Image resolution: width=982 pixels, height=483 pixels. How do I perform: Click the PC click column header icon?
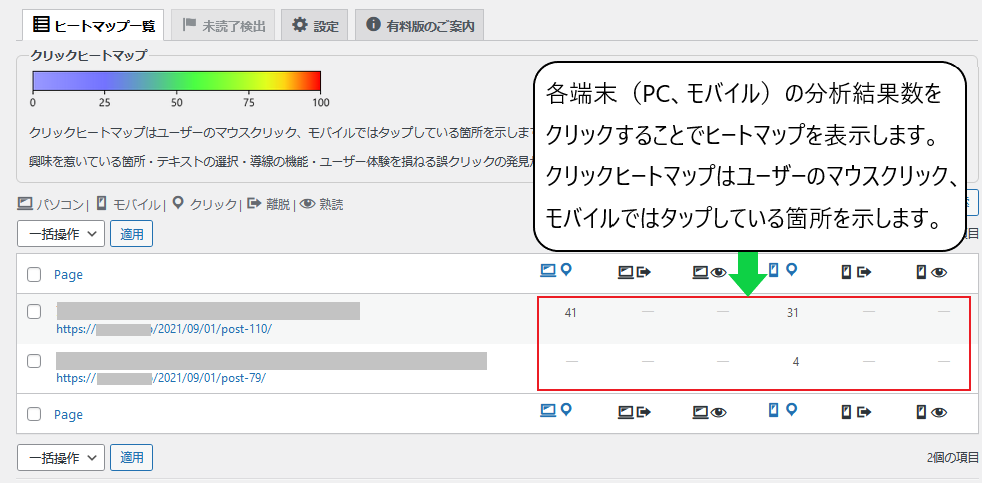[555, 270]
